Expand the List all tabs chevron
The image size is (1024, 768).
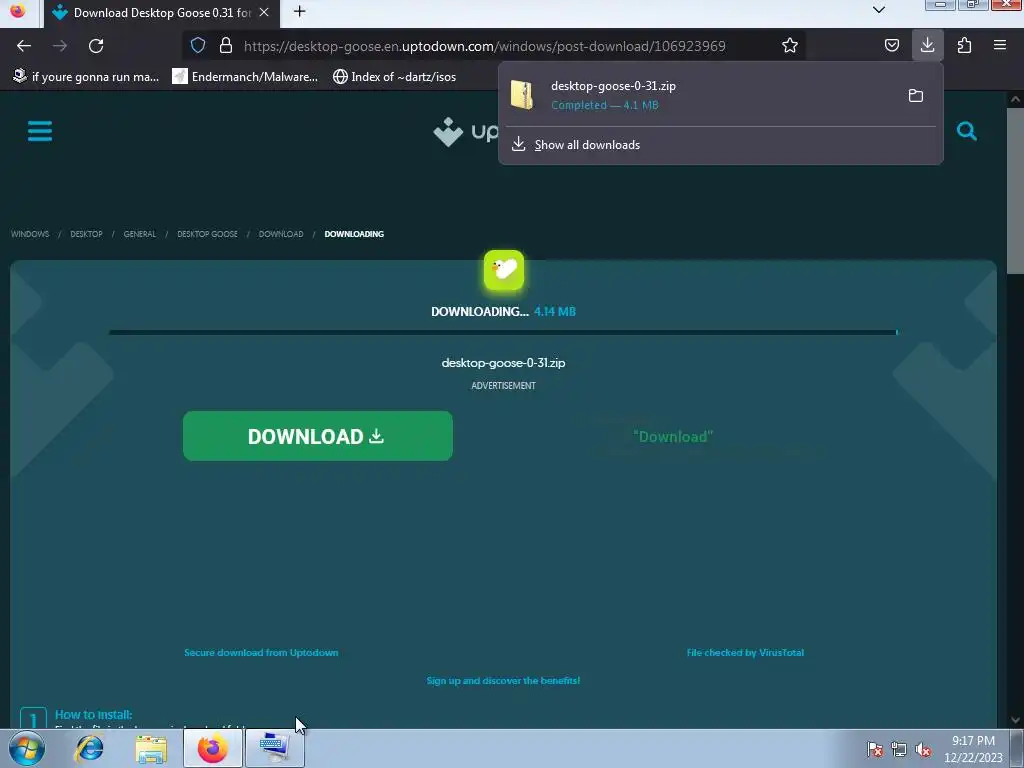tap(879, 10)
